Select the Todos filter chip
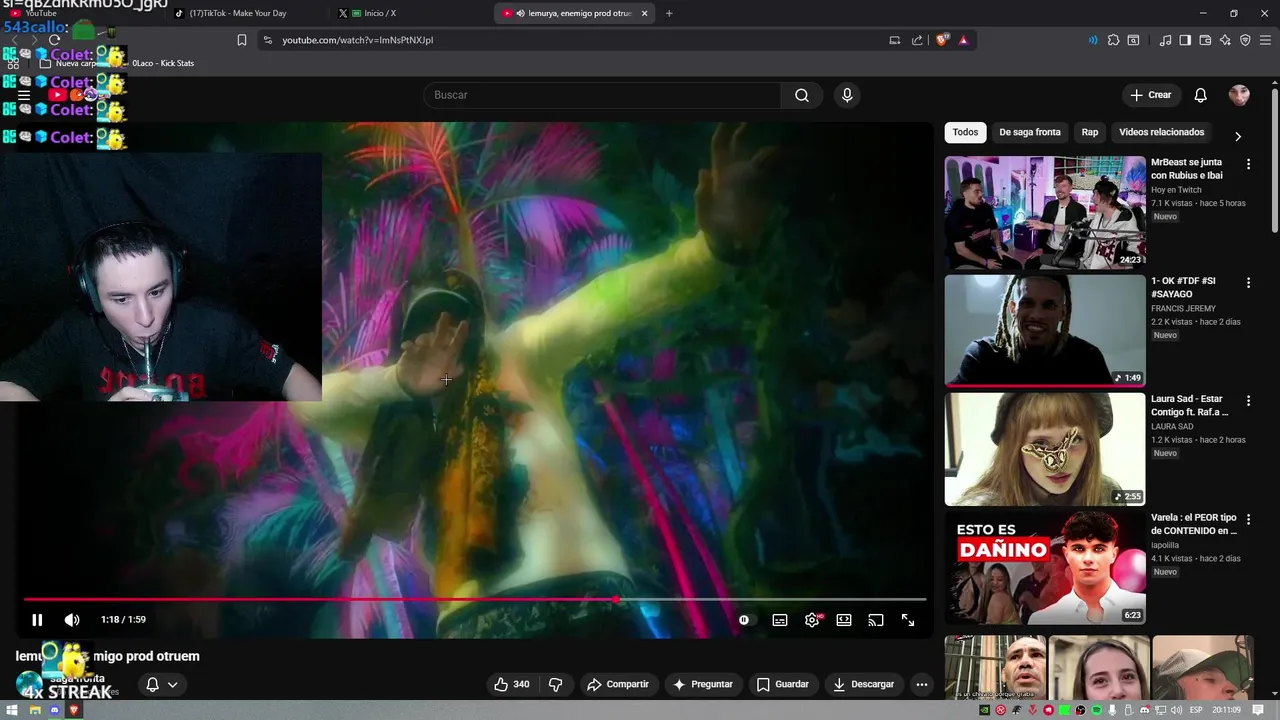Screen dimensions: 1280x720 tap(965, 132)
